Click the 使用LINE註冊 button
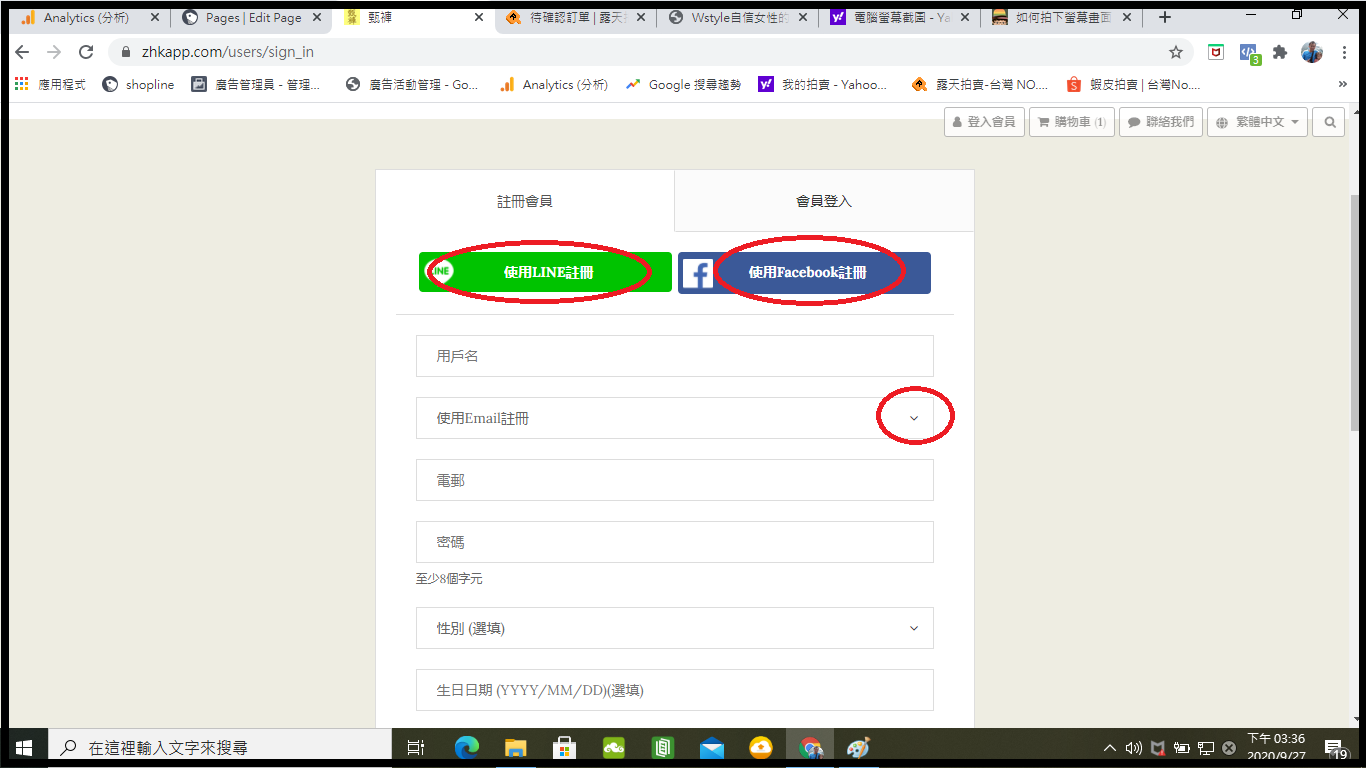Viewport: 1366px width, 768px height. pos(545,272)
